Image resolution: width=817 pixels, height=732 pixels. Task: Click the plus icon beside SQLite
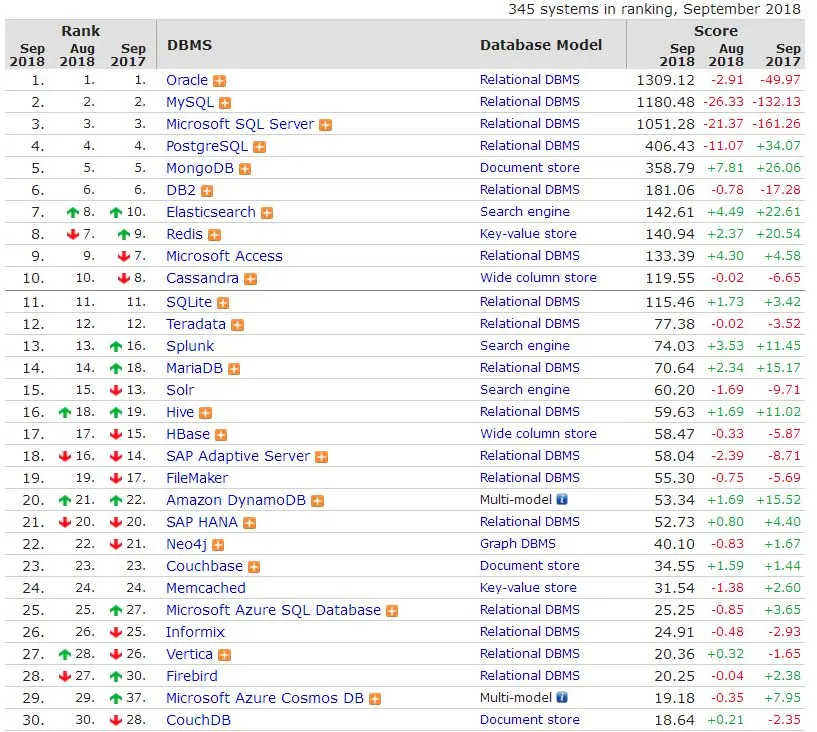pos(223,303)
